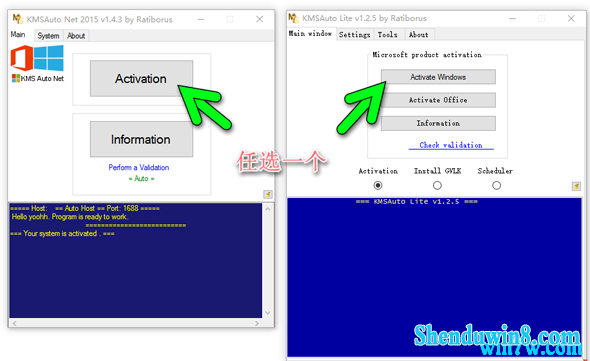Minimize the KMSAuto Lite window
Viewport: 590px width, 361px height.
click(x=512, y=18)
